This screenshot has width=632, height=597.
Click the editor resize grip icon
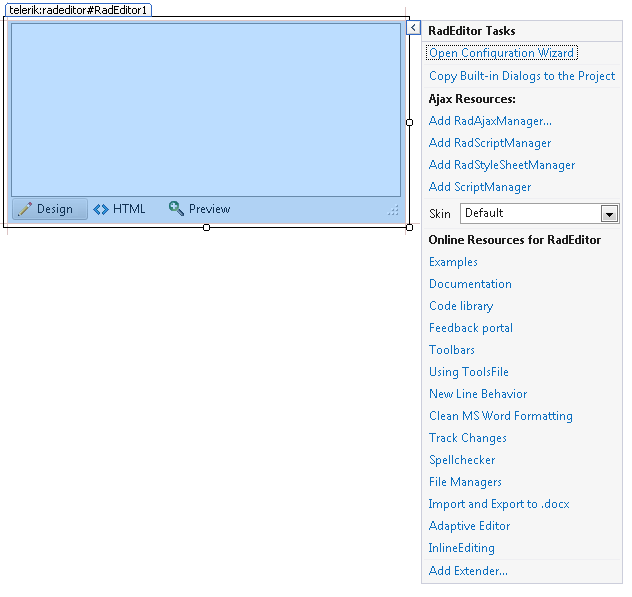coord(393,210)
